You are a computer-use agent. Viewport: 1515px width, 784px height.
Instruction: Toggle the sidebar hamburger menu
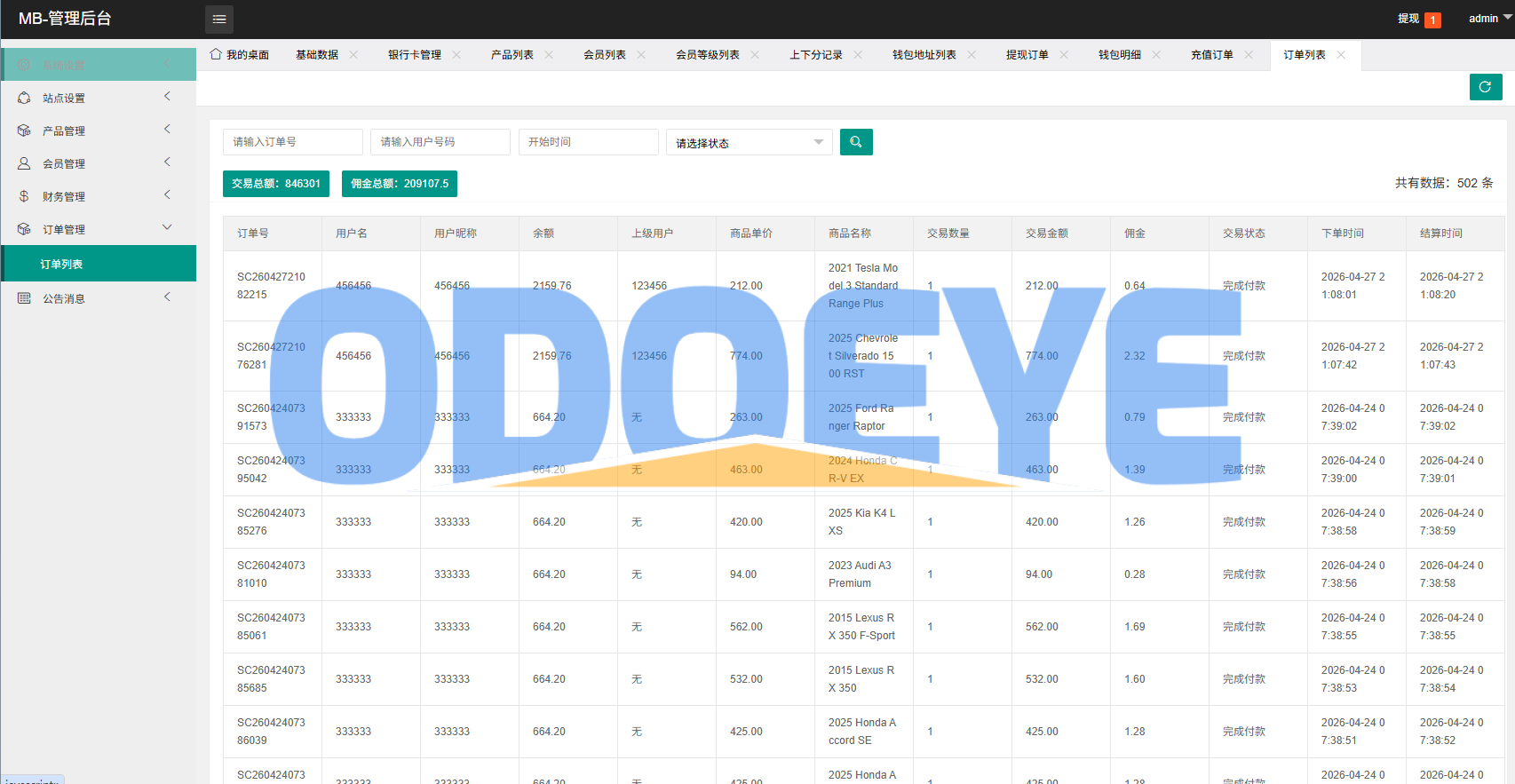(x=219, y=19)
